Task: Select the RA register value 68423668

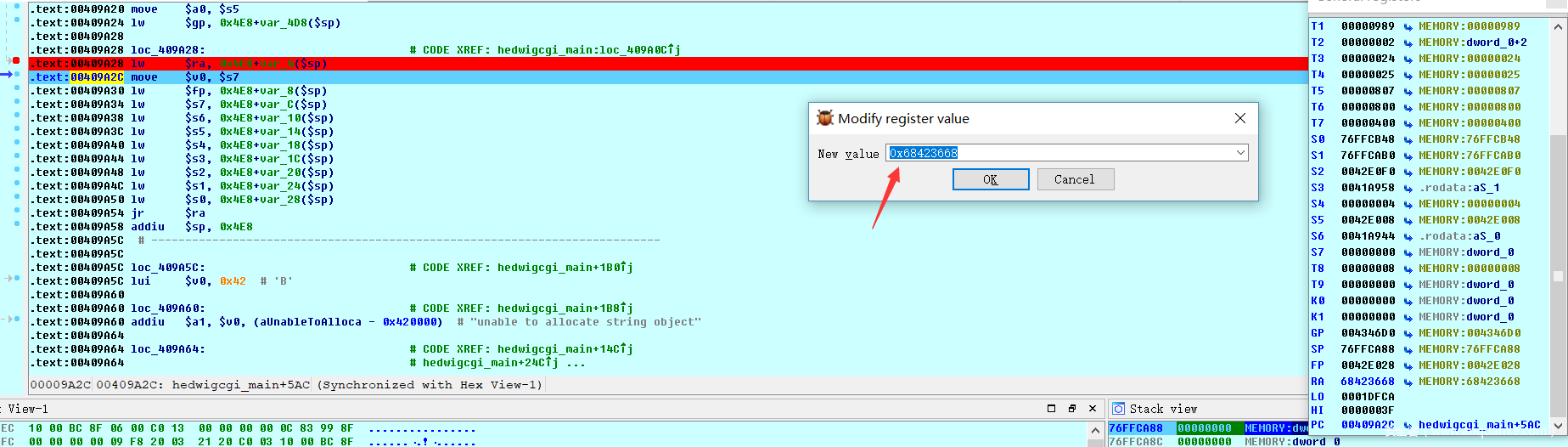Action: (1367, 382)
